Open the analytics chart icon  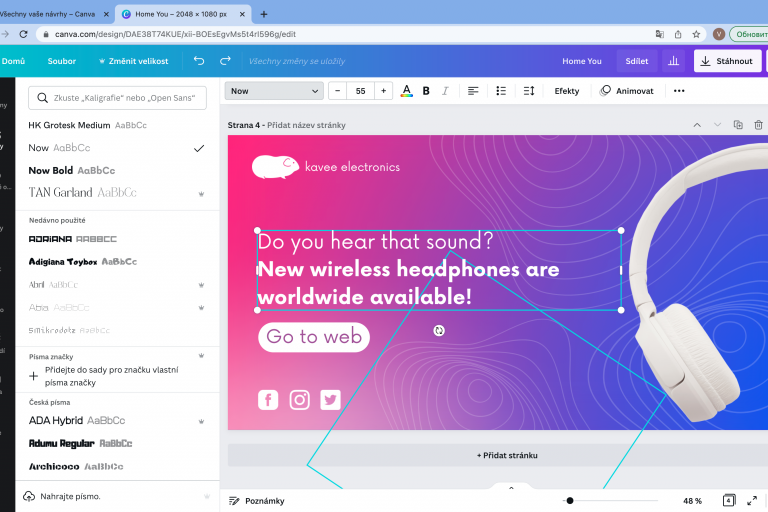[673, 61]
